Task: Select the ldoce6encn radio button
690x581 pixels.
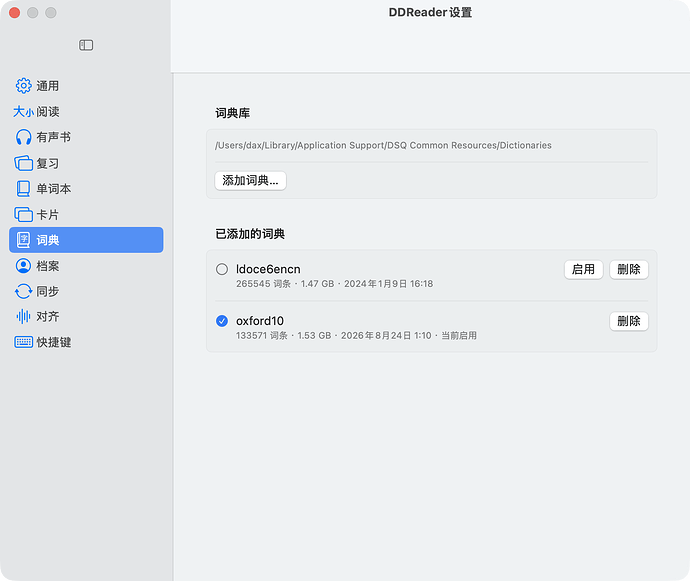Action: tap(222, 269)
